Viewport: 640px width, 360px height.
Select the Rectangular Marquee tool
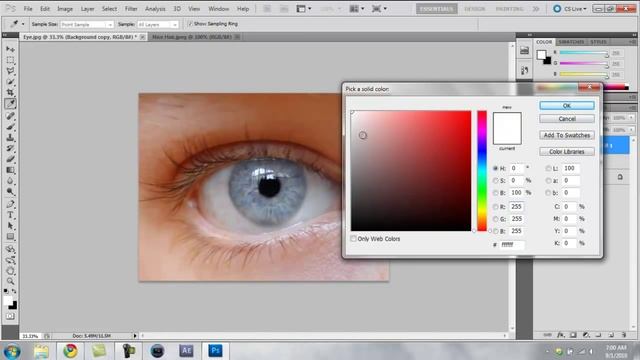click(x=10, y=60)
